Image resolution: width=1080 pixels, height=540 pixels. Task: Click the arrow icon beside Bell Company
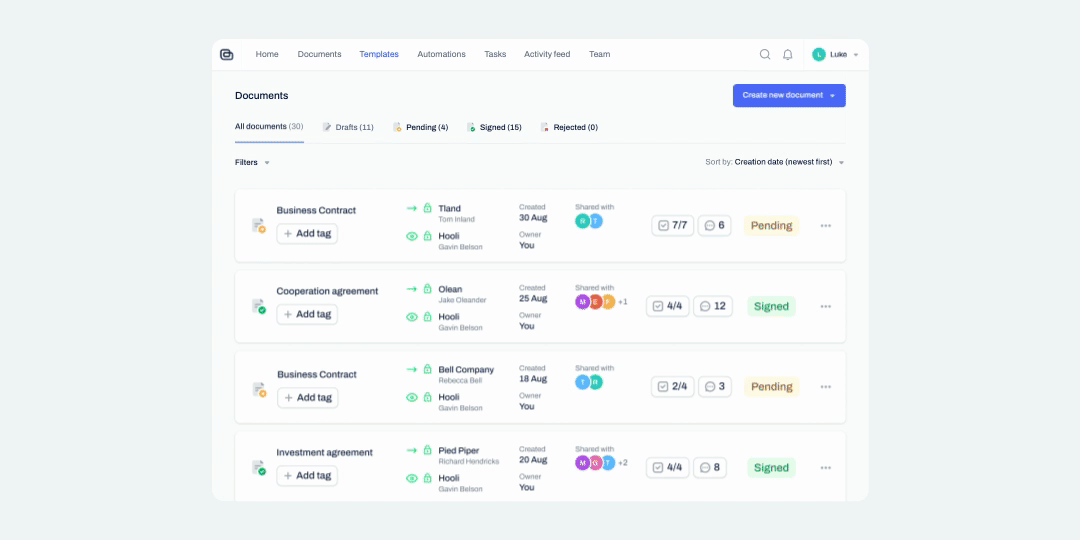click(x=412, y=369)
